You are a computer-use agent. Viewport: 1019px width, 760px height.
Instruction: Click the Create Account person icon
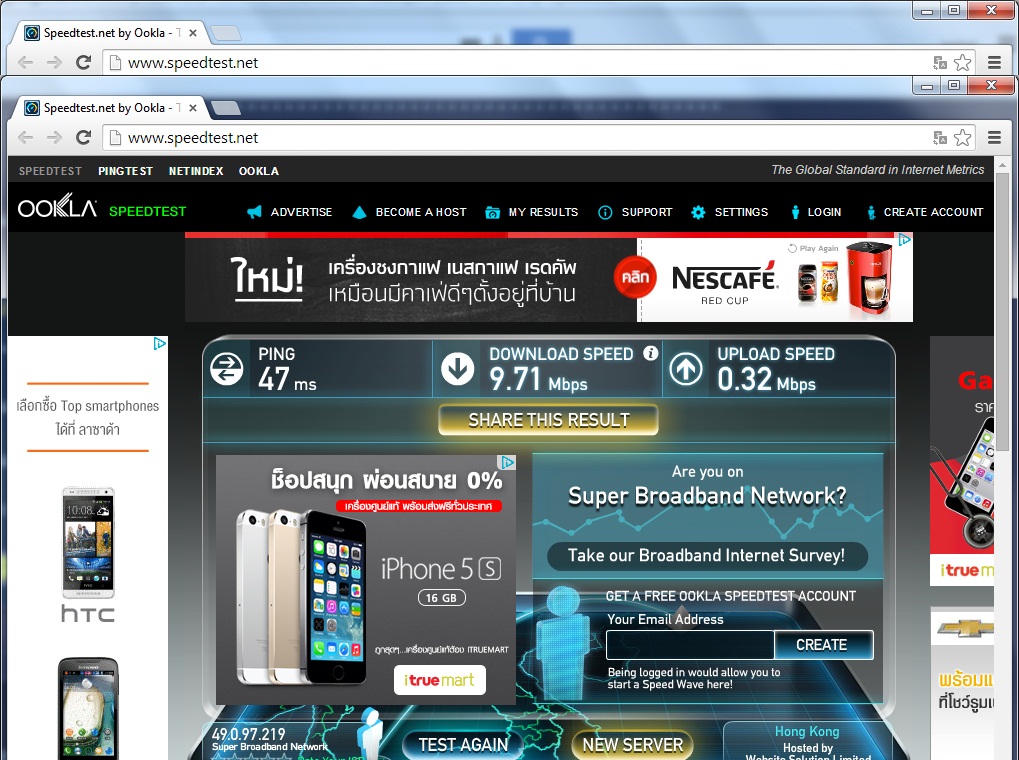pyautogui.click(x=871, y=213)
